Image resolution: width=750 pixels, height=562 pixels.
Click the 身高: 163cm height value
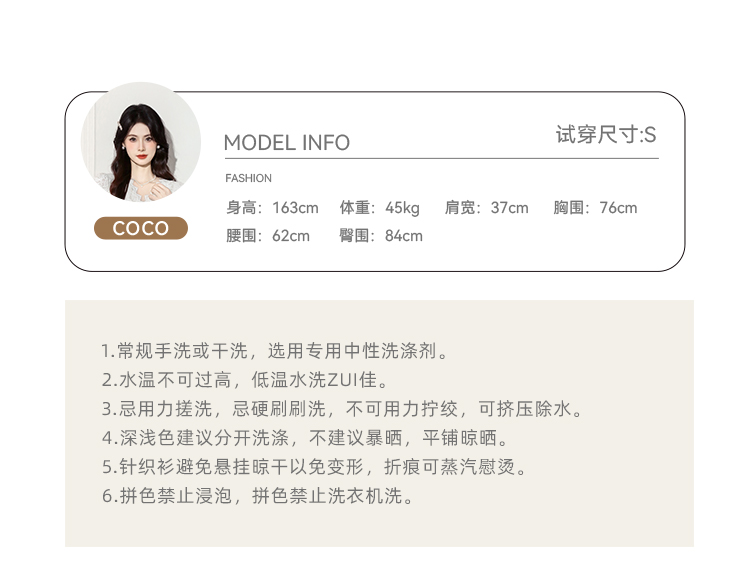tap(272, 208)
